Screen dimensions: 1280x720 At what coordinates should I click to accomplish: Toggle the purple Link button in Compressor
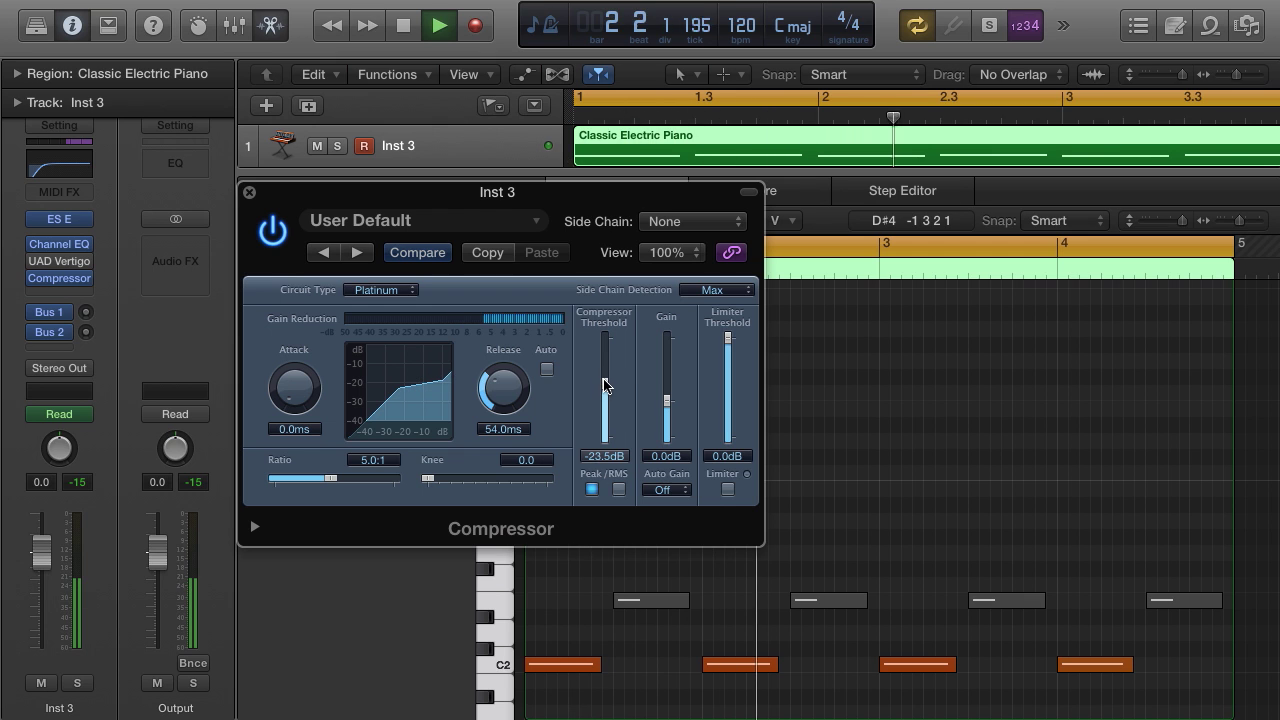pyautogui.click(x=731, y=252)
